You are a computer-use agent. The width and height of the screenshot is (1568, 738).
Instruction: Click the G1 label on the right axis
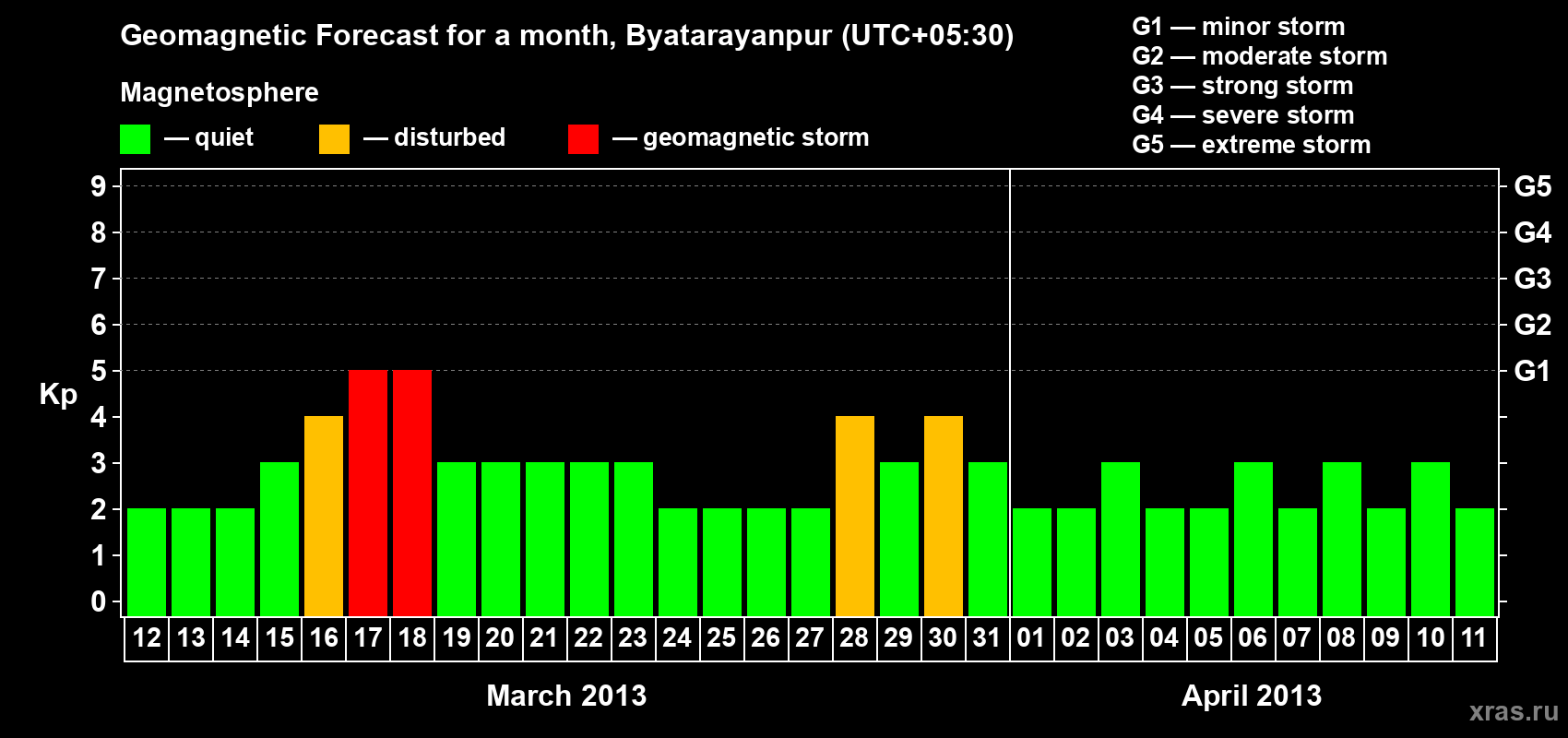coord(1533,371)
